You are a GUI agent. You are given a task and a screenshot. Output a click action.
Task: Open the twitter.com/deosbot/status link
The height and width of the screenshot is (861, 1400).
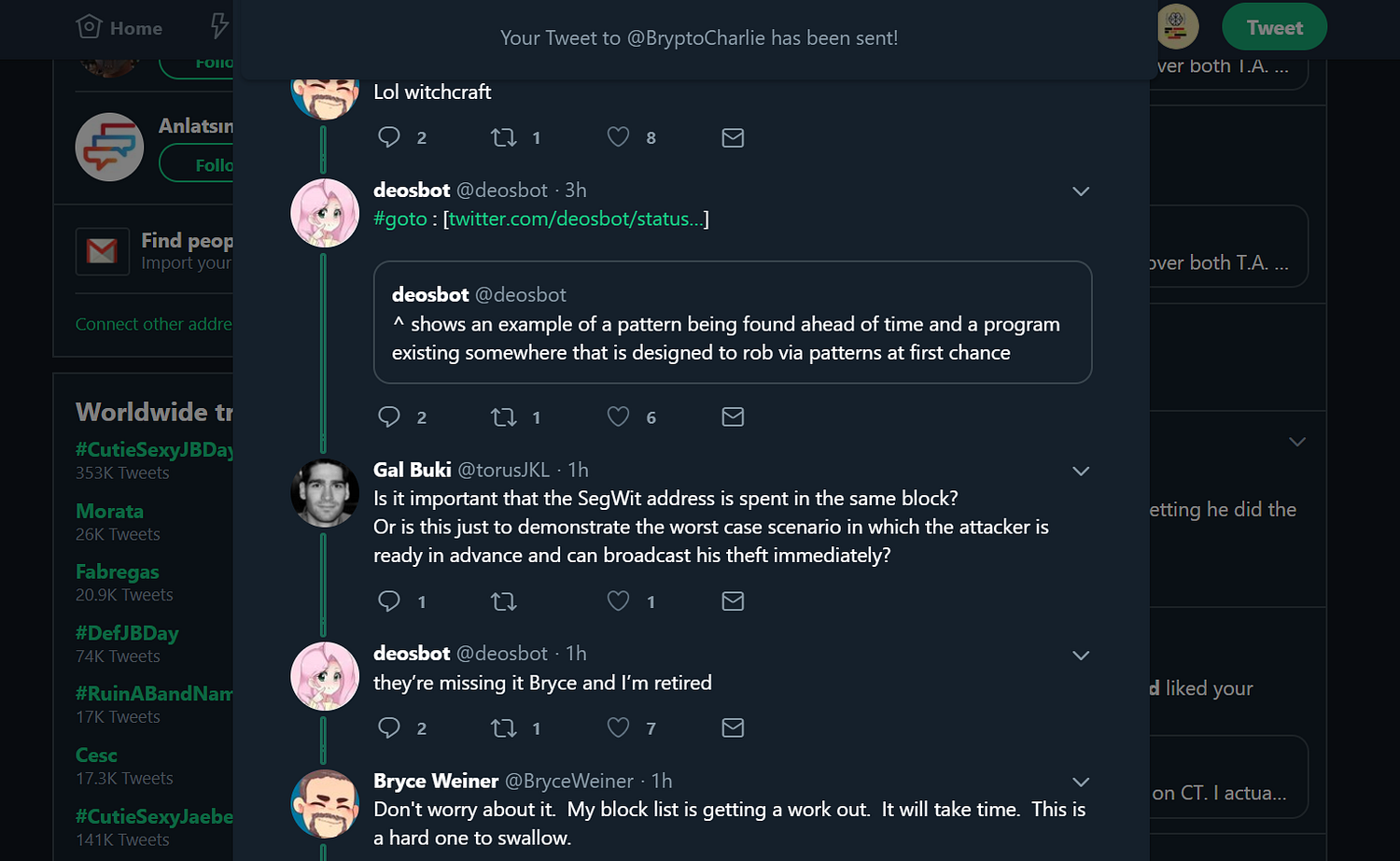coord(569,219)
